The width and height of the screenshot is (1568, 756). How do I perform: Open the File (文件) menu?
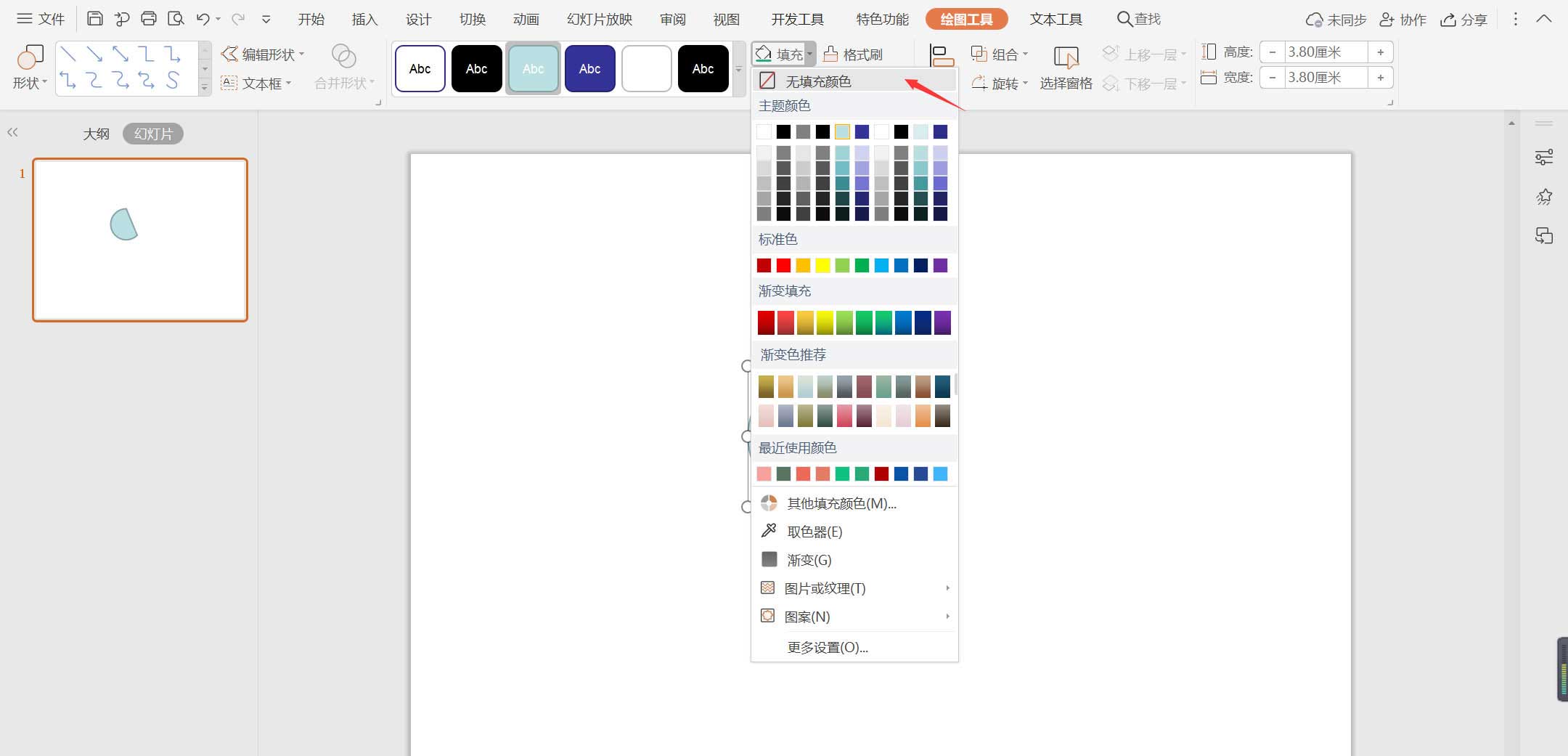(41, 19)
